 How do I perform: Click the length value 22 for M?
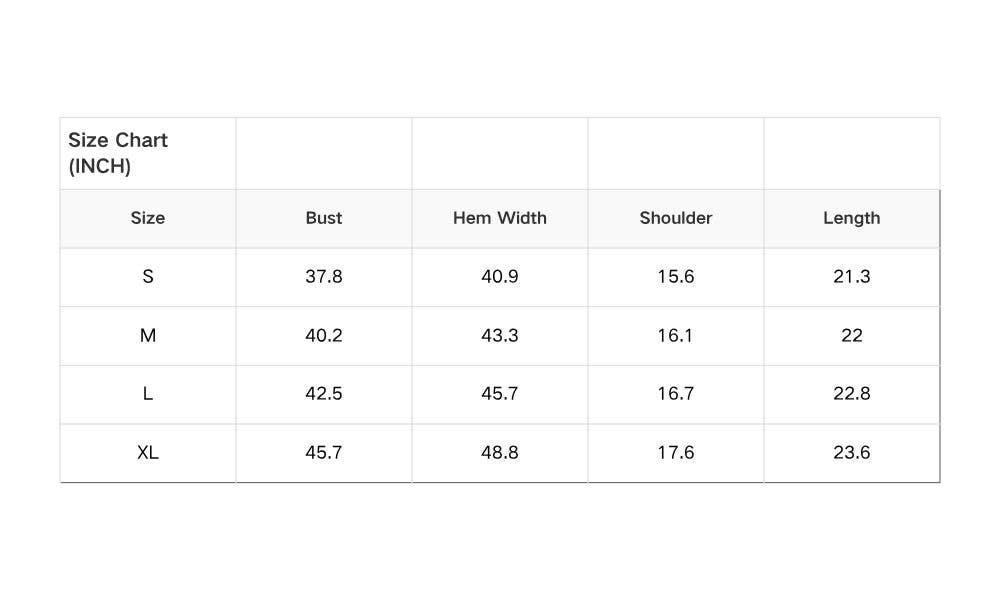coord(852,336)
